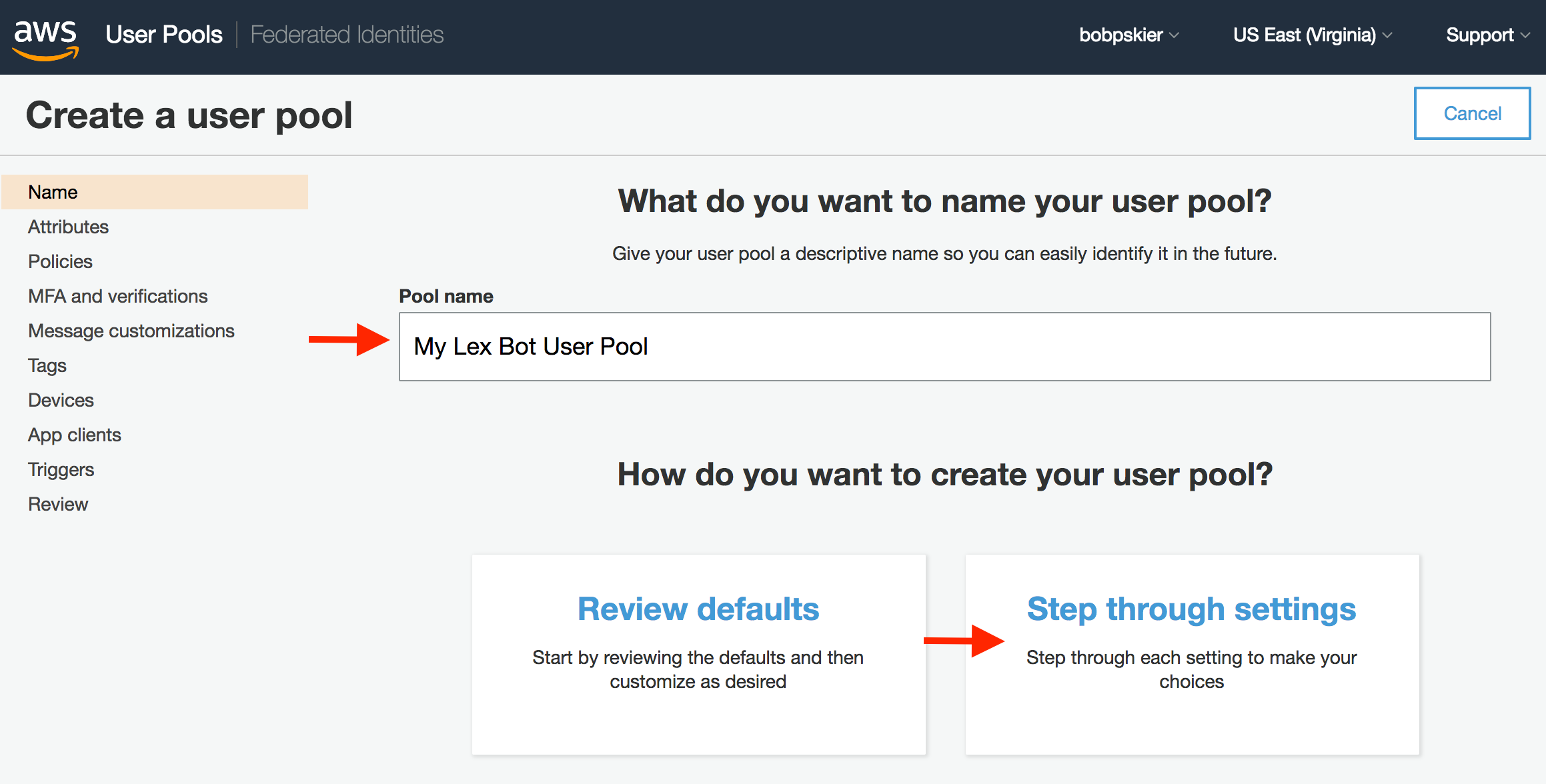Choose the Review defaults option

click(x=698, y=654)
